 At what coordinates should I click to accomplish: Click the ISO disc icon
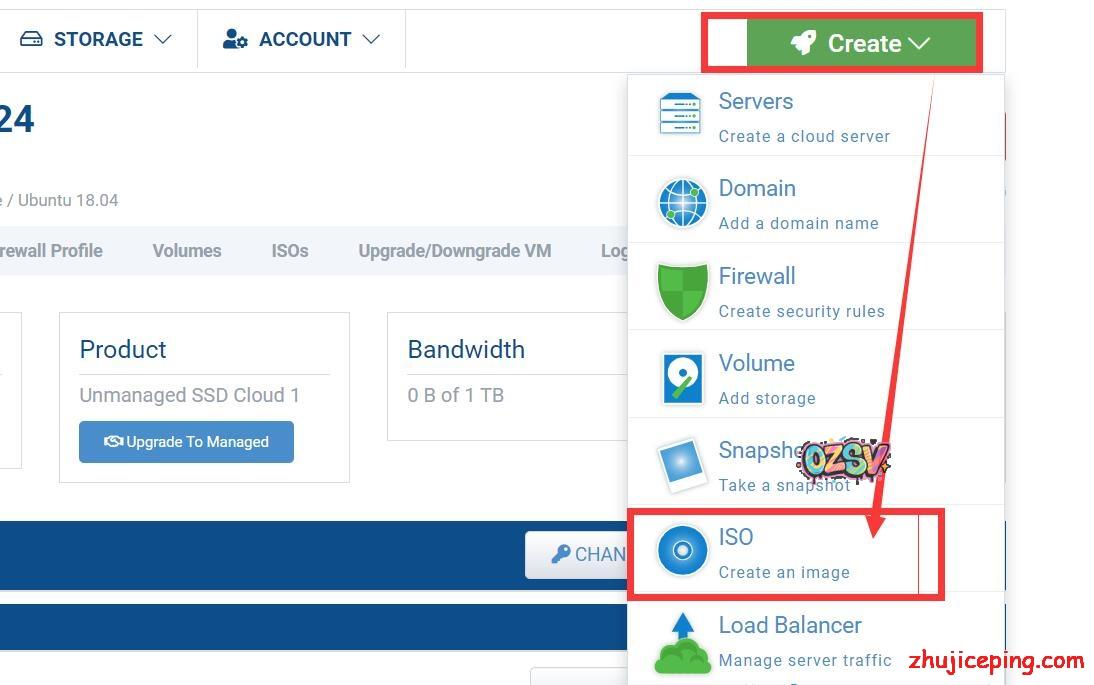682,551
